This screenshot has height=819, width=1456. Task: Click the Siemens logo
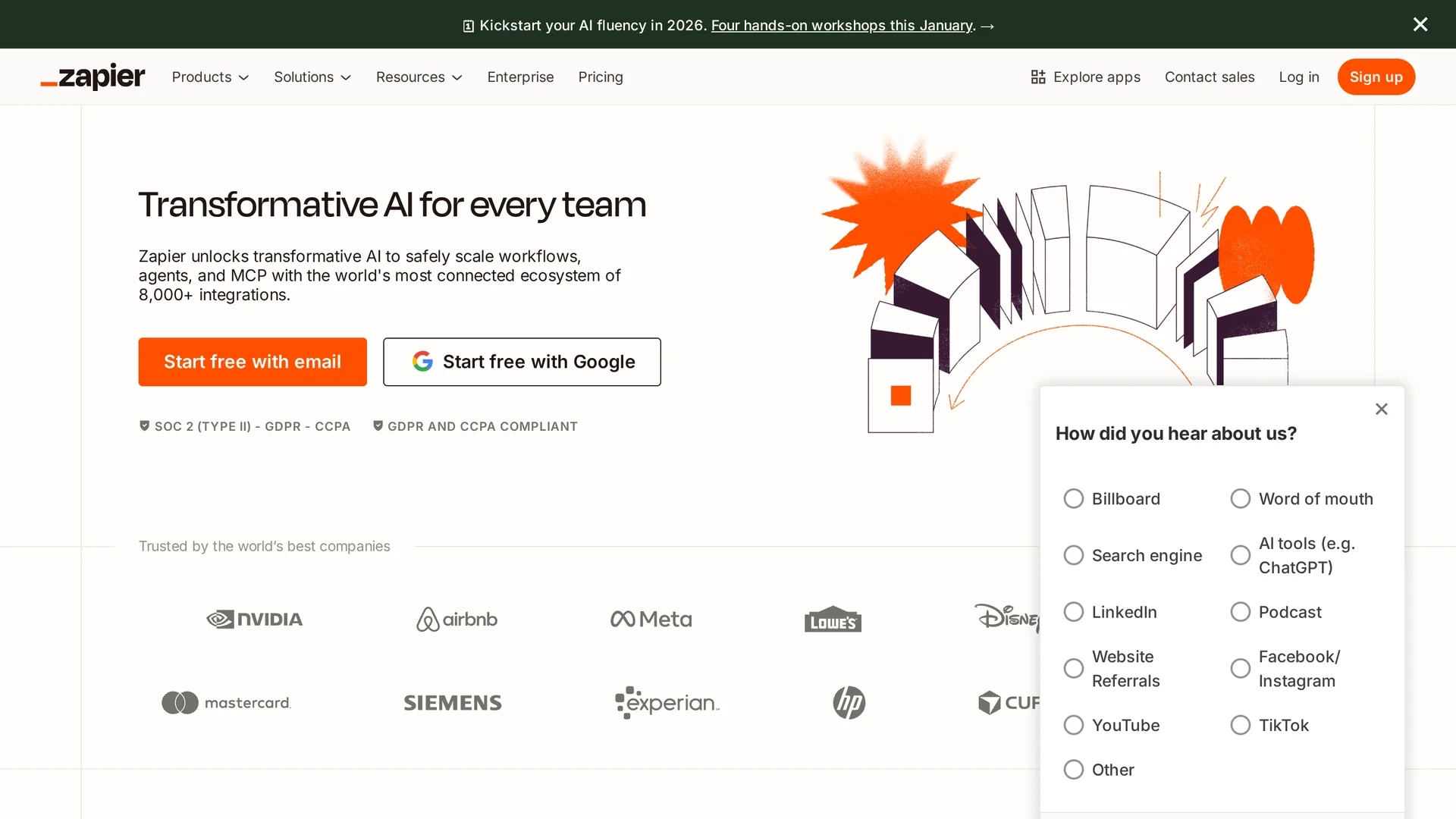click(453, 703)
